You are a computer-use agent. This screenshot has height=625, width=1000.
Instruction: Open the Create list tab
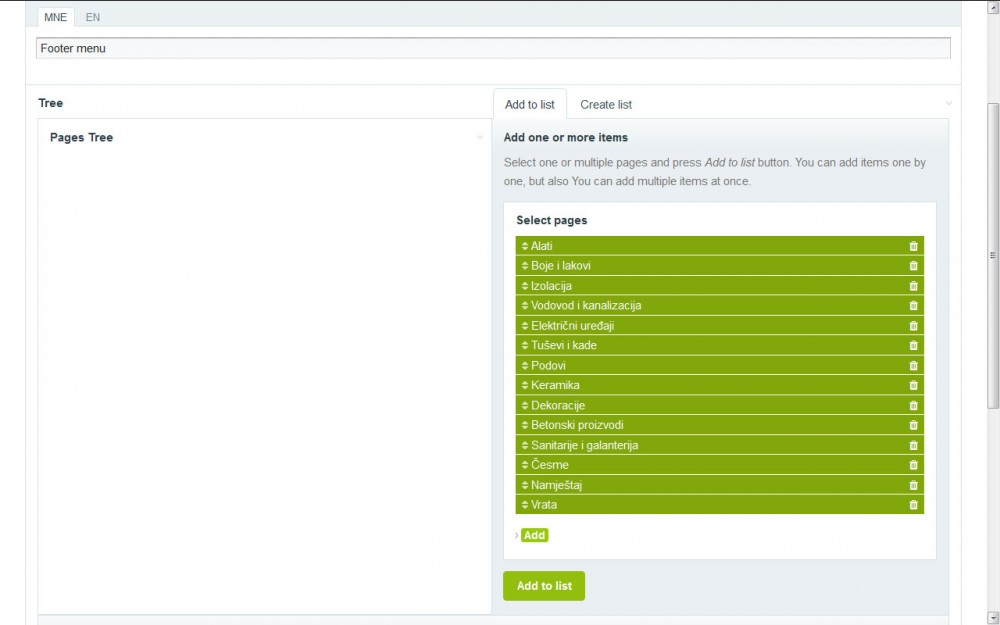(x=606, y=104)
